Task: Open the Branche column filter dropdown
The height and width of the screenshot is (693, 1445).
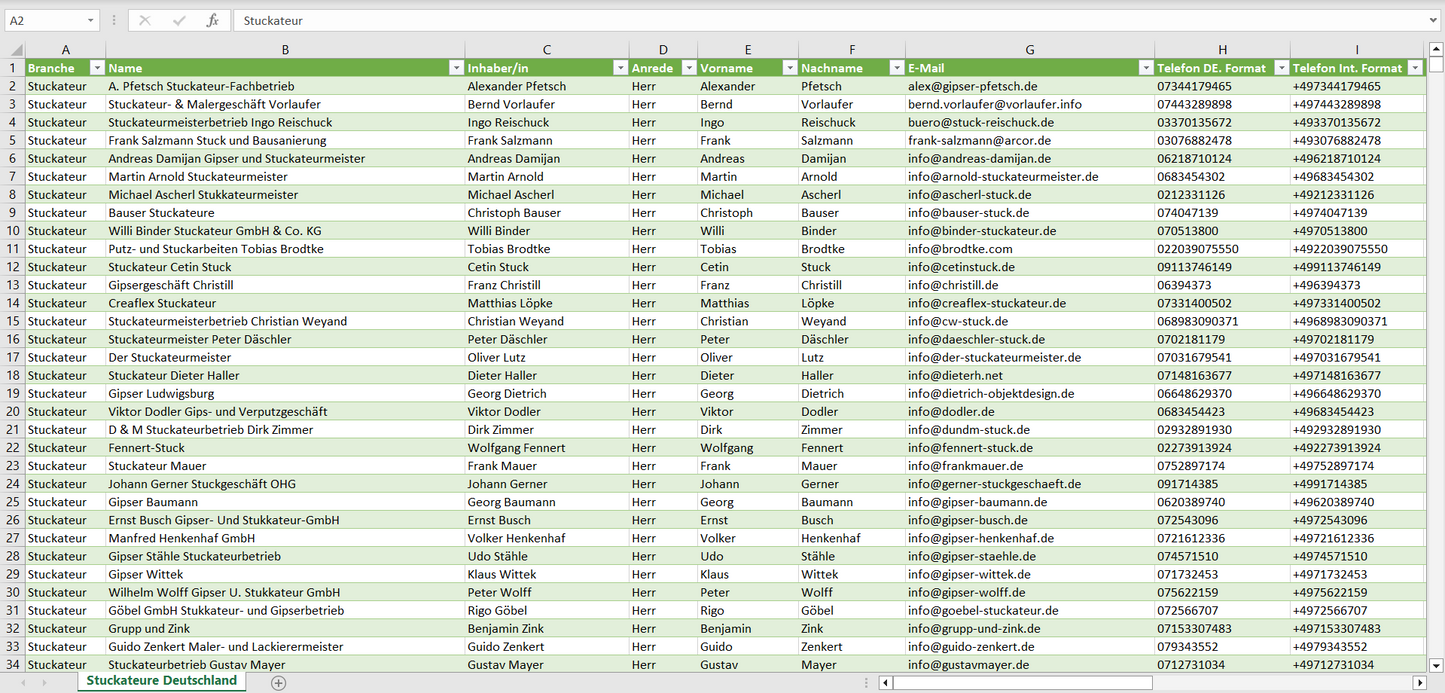Action: 97,68
